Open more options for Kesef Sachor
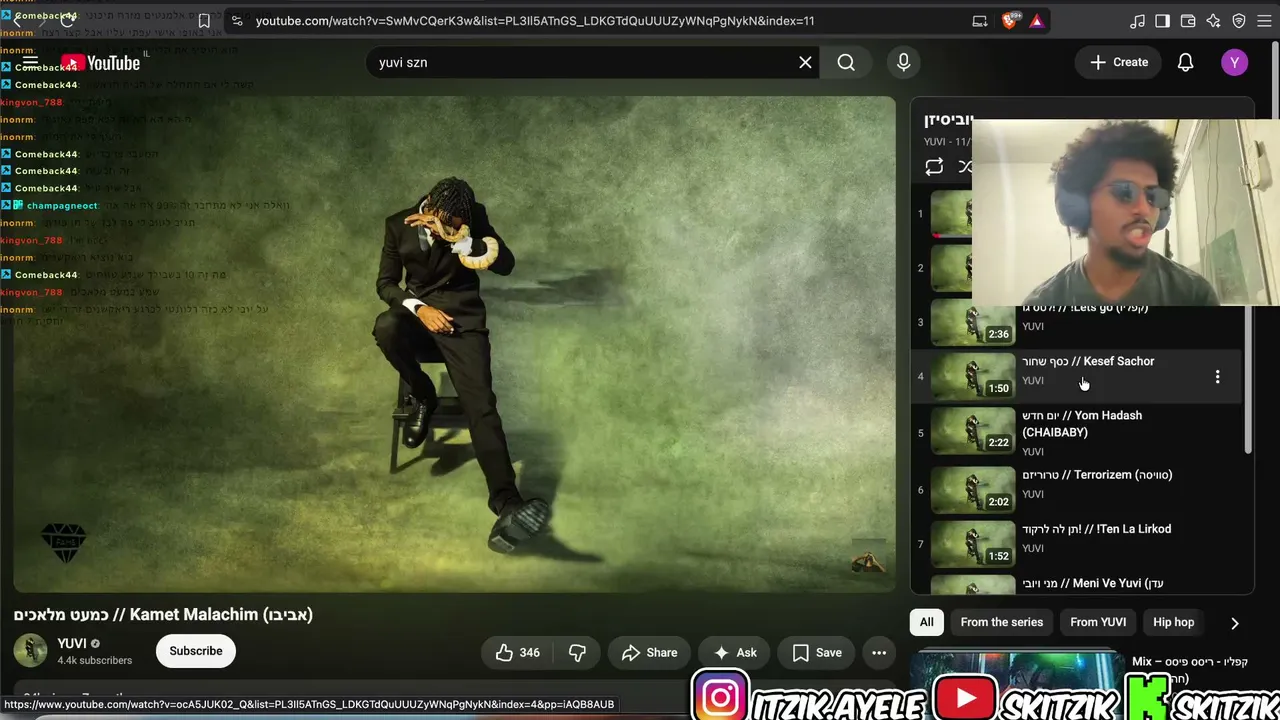 tap(1217, 377)
